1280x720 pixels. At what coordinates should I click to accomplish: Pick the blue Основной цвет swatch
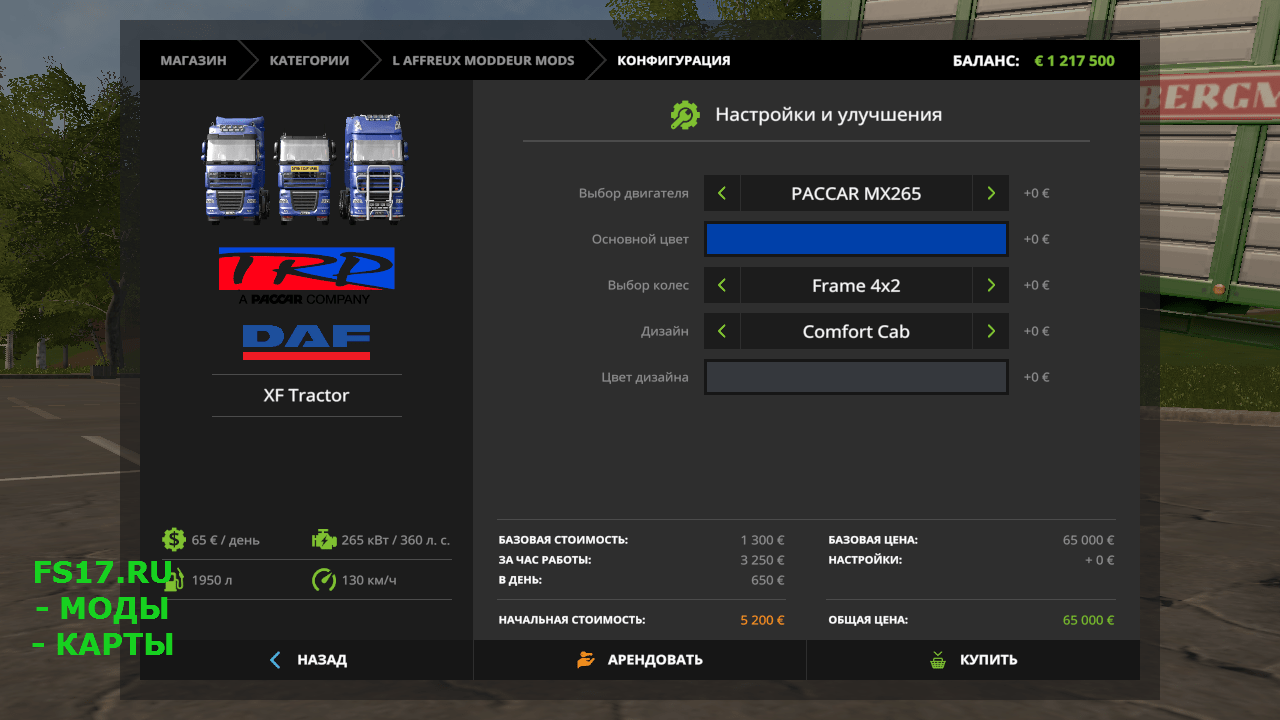click(856, 239)
